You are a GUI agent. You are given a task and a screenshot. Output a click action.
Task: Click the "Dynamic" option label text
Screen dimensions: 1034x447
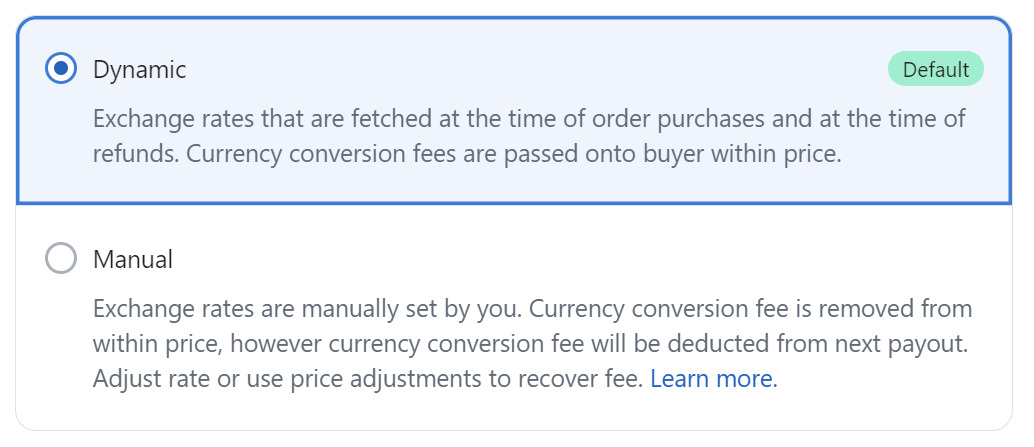[x=139, y=70]
